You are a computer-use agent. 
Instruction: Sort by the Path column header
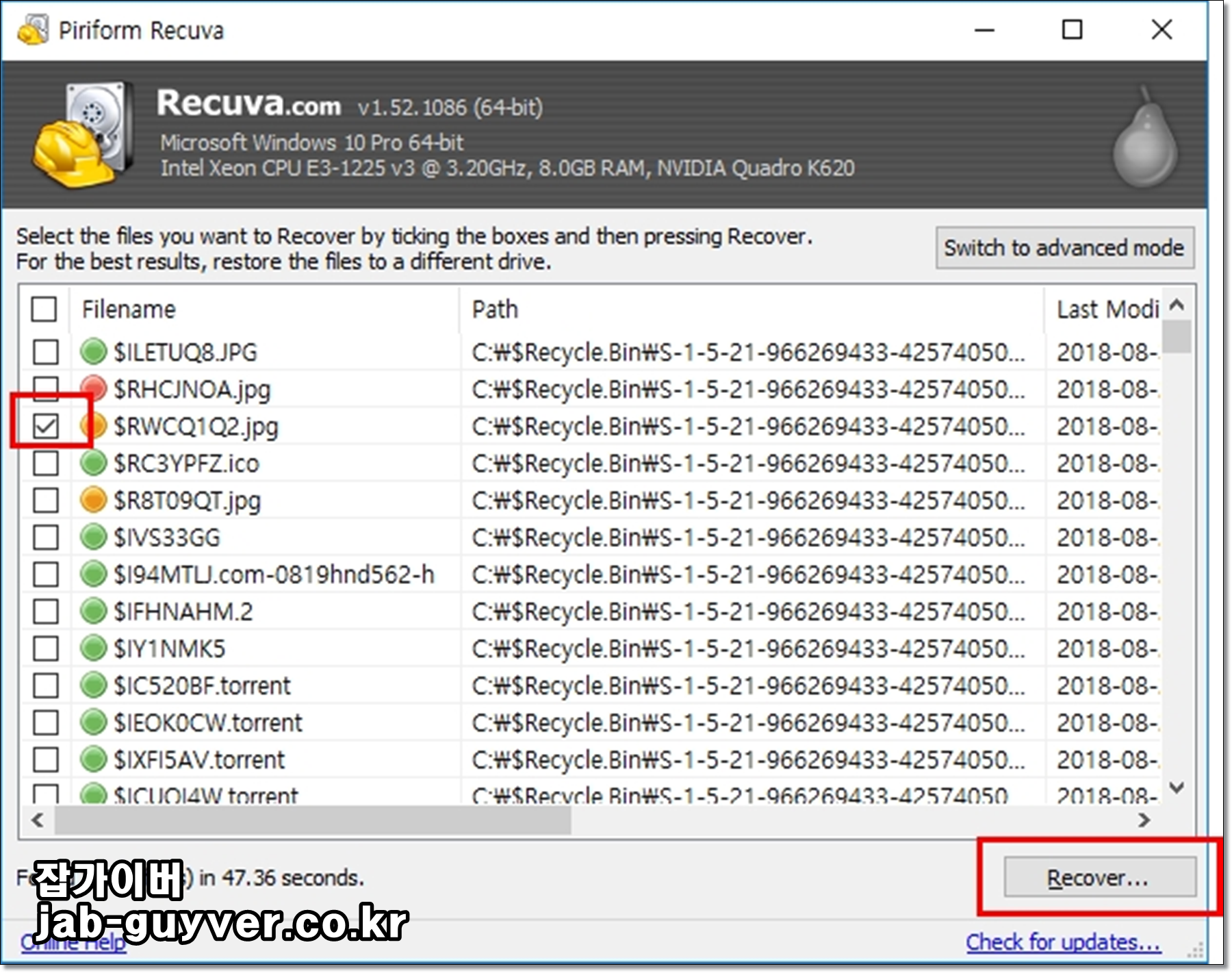pyautogui.click(x=752, y=309)
